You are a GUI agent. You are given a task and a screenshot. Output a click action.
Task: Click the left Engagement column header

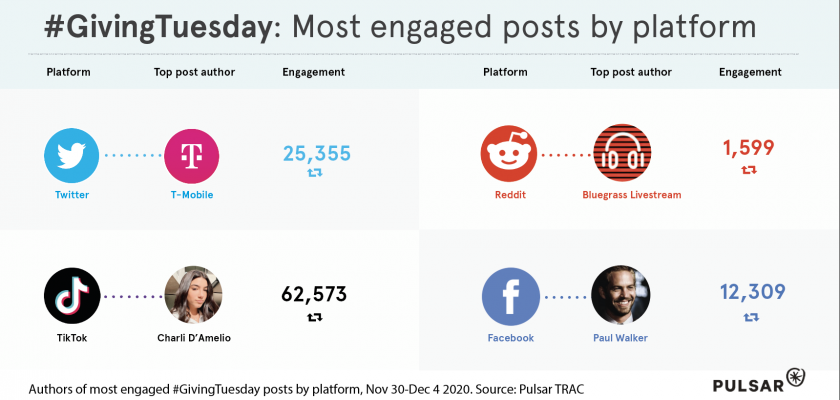313,72
